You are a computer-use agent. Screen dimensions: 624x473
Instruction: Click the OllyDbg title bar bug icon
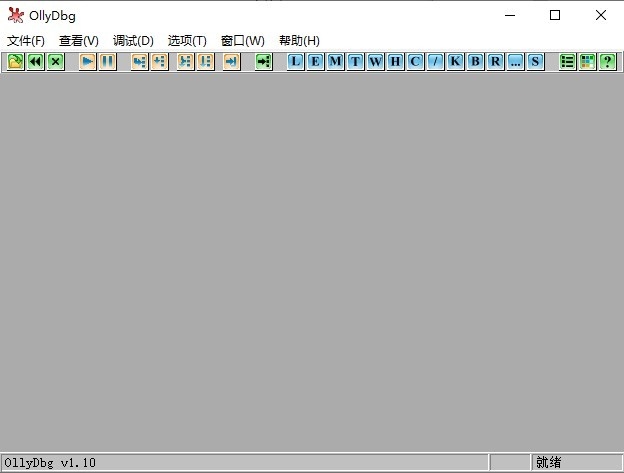(16, 15)
